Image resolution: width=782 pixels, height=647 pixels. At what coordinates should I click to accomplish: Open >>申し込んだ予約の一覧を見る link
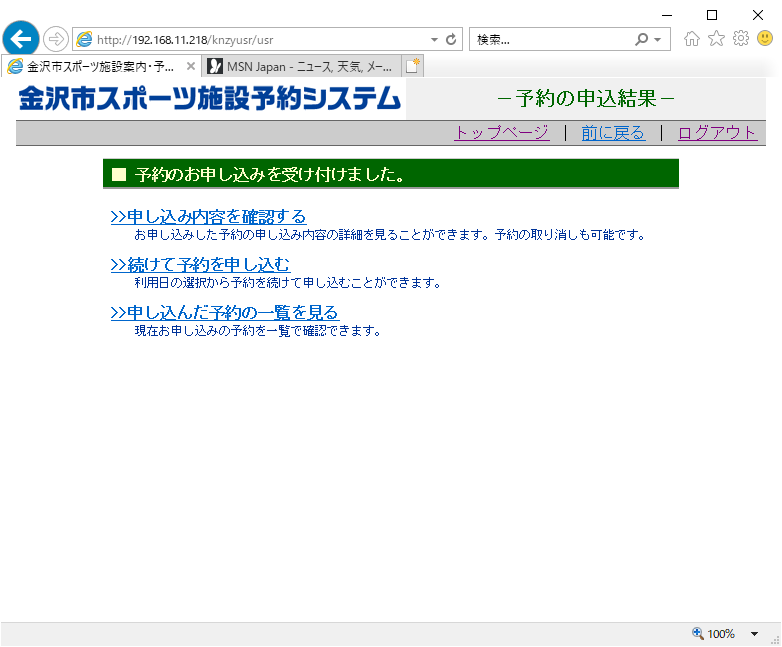pyautogui.click(x=225, y=312)
